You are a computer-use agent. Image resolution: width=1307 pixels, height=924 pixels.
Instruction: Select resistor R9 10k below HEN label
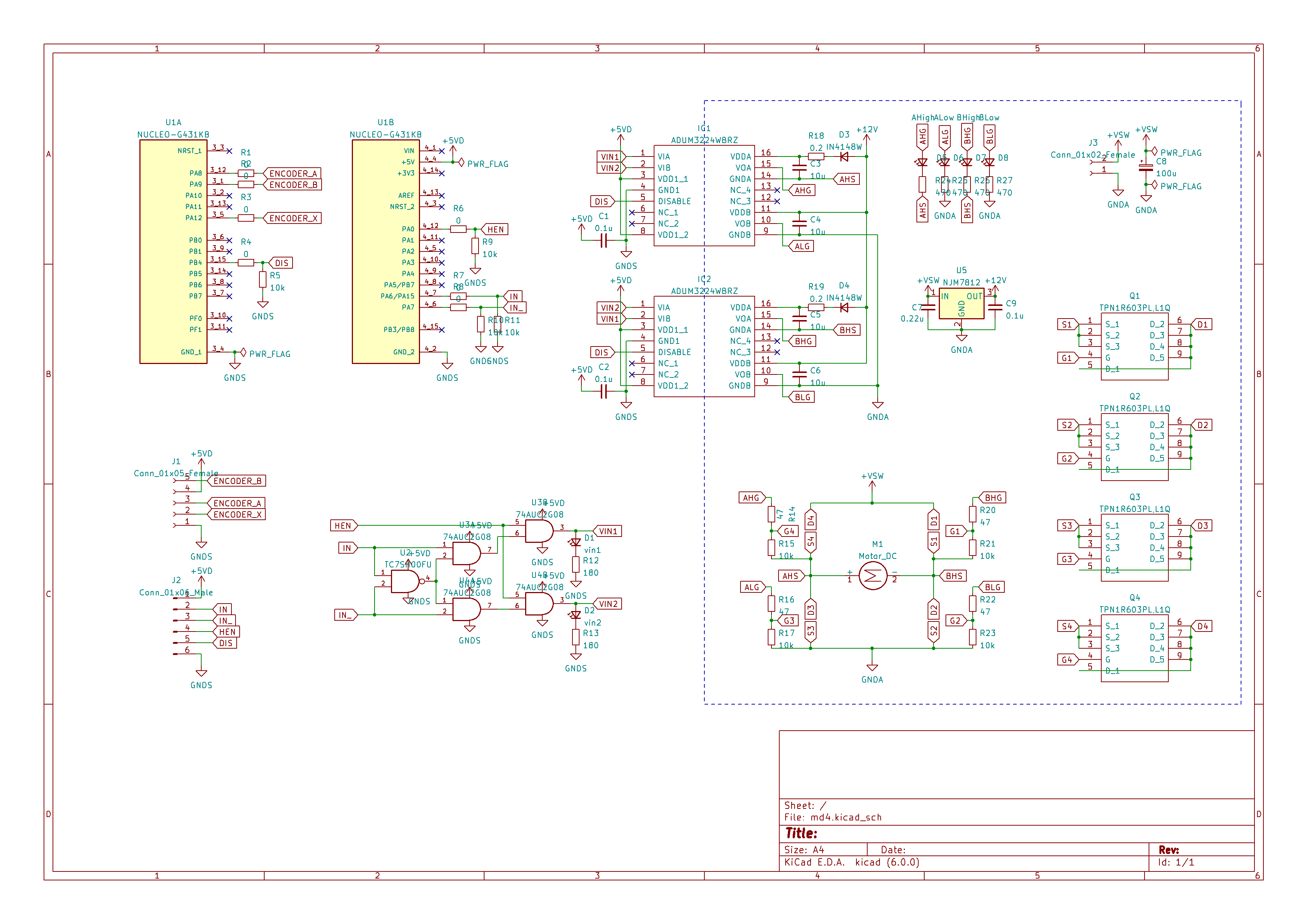pyautogui.click(x=475, y=246)
